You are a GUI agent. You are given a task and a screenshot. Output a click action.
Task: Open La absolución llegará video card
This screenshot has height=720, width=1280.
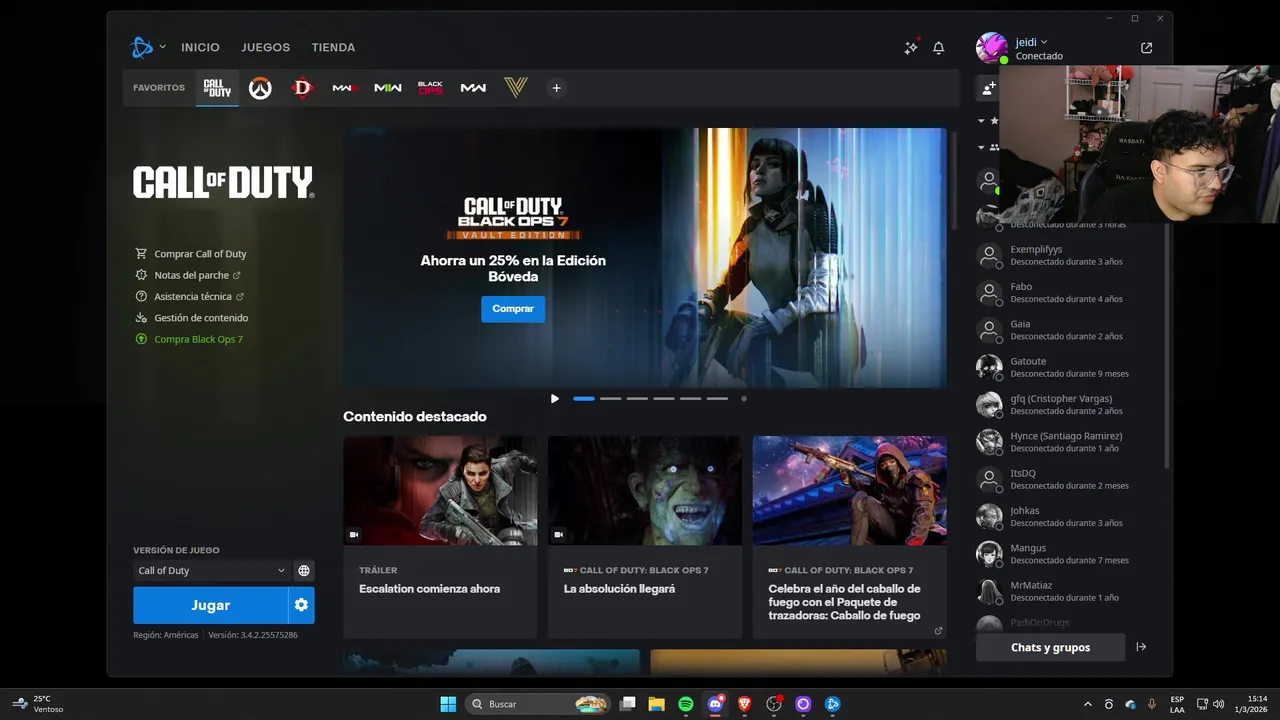pyautogui.click(x=645, y=537)
